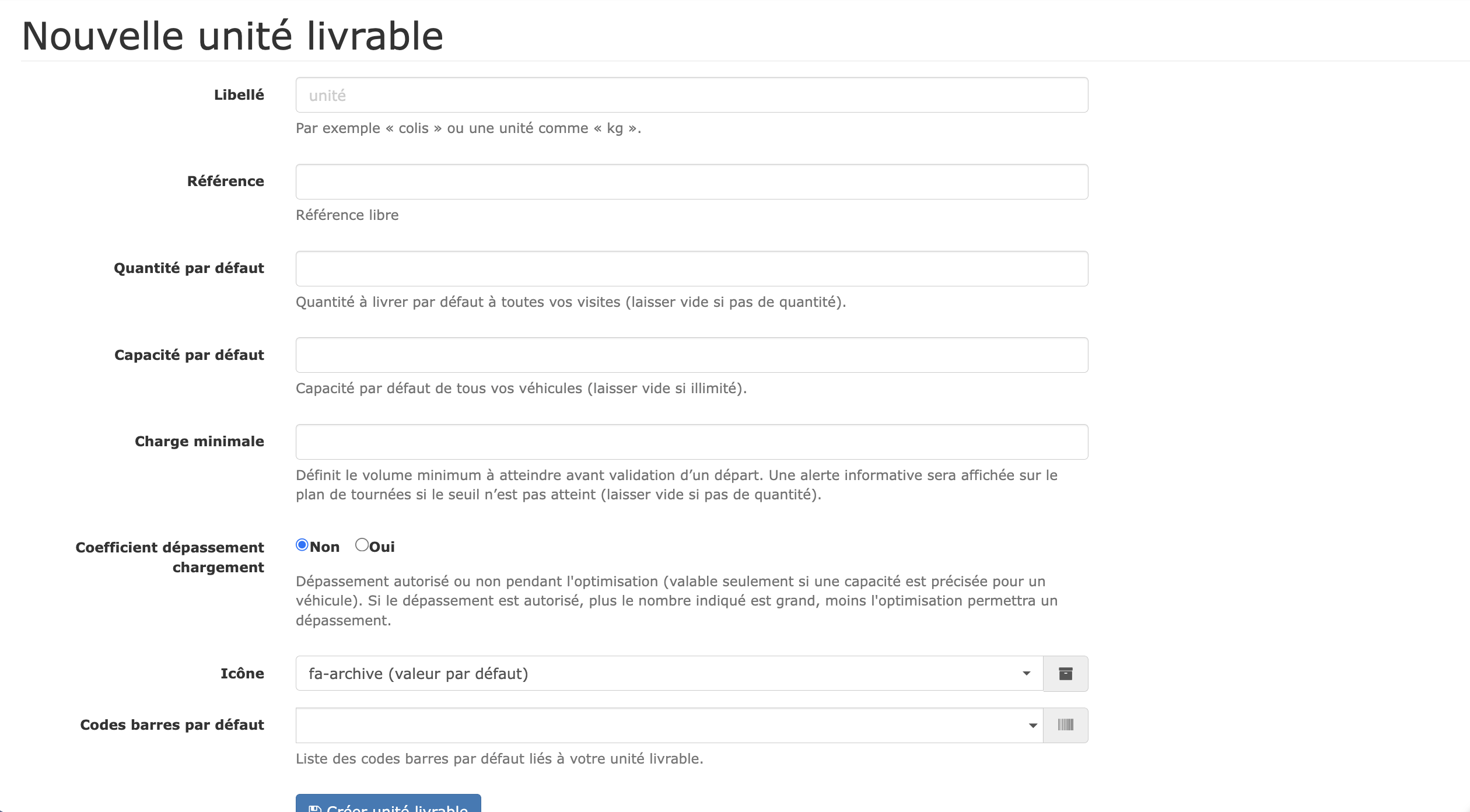Click the save icon on the create button
Viewport: 1470px width, 812px height.
pyautogui.click(x=315, y=808)
